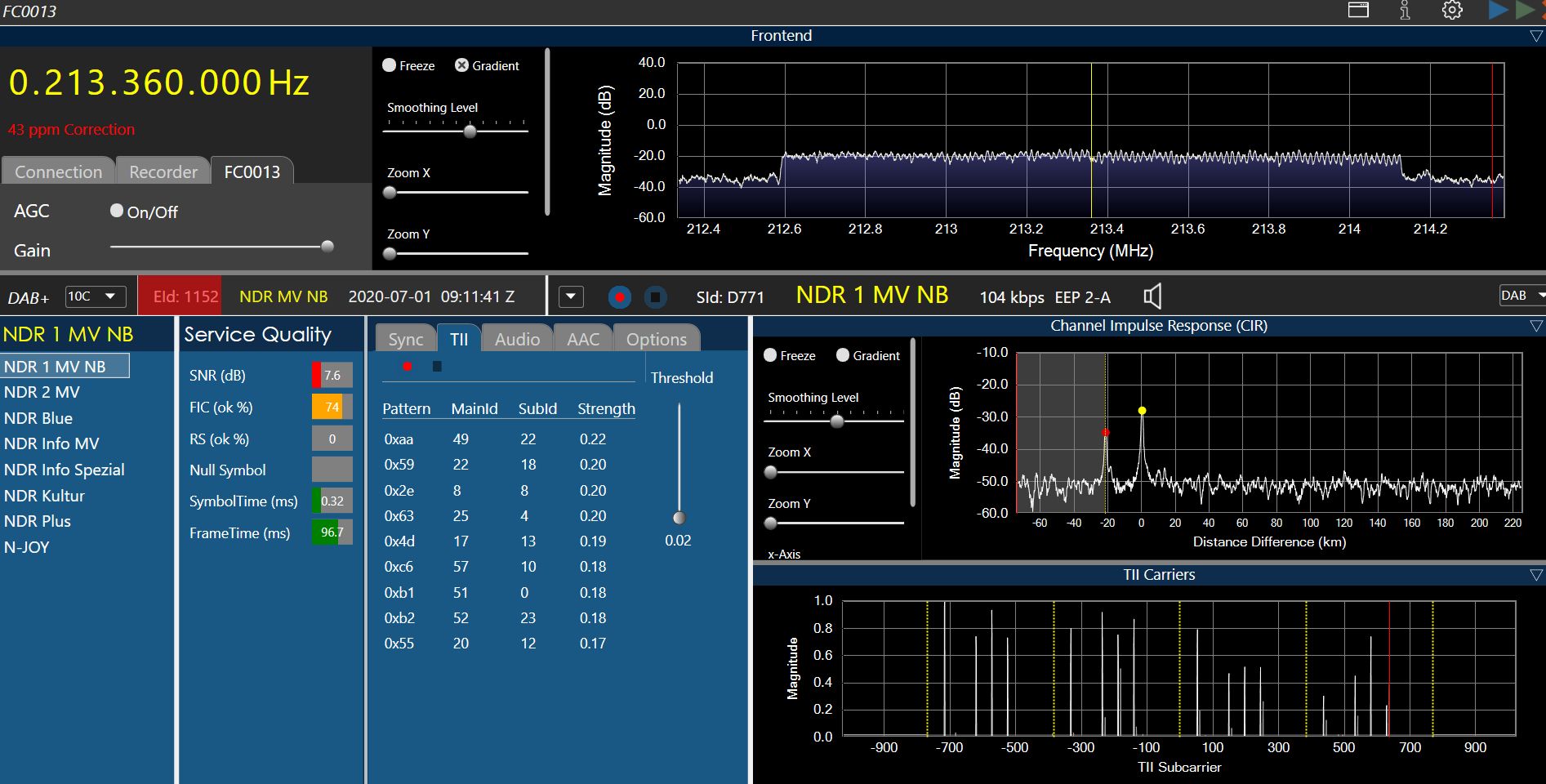1546x784 pixels.
Task: Enable Freeze in the Frontend spectrum panel
Action: 390,65
